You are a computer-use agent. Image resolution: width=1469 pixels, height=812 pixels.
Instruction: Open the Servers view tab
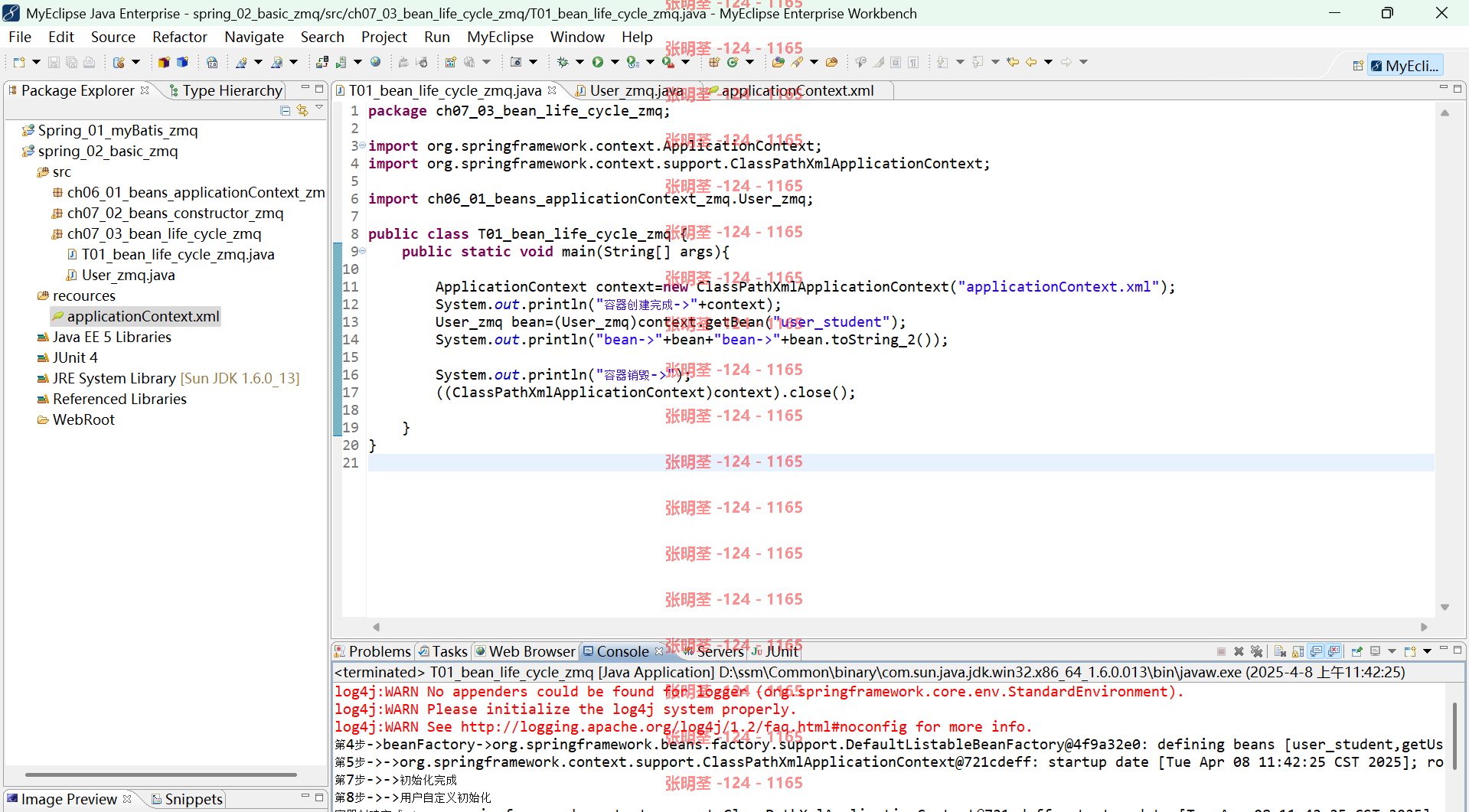(x=713, y=651)
